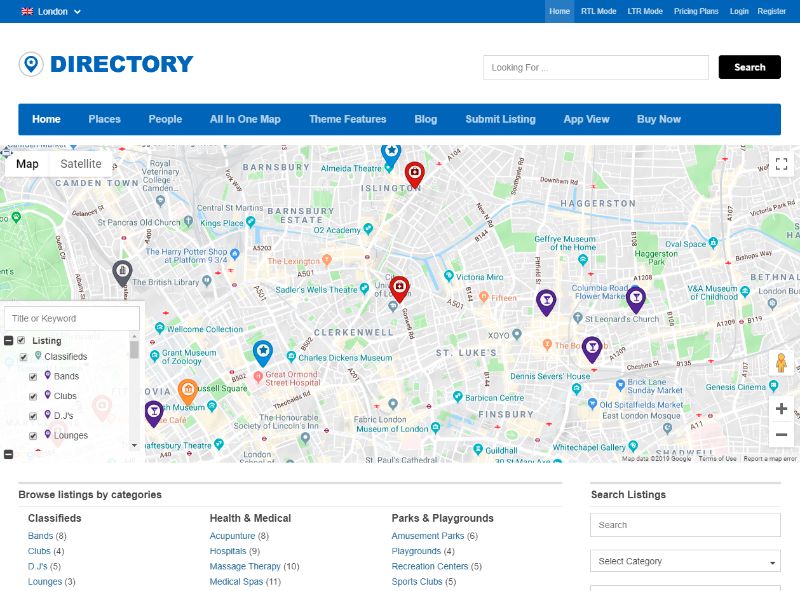800x591 pixels.
Task: Switch map to Satellite view
Action: pyautogui.click(x=81, y=164)
